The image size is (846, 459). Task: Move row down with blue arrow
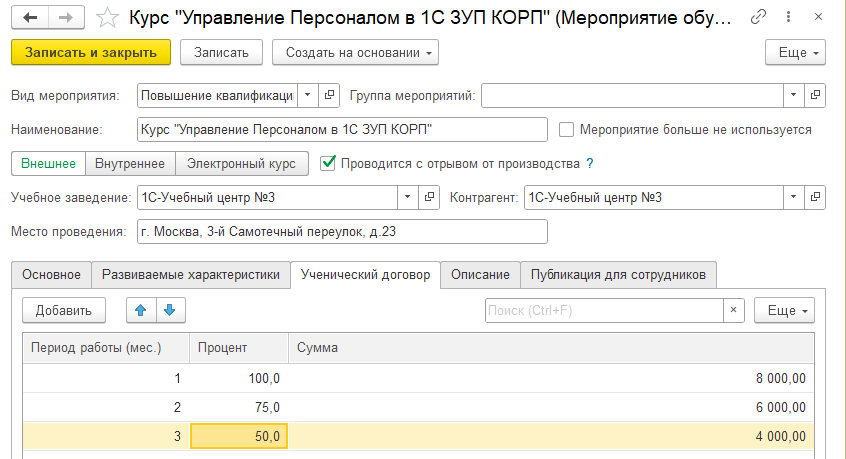[170, 310]
